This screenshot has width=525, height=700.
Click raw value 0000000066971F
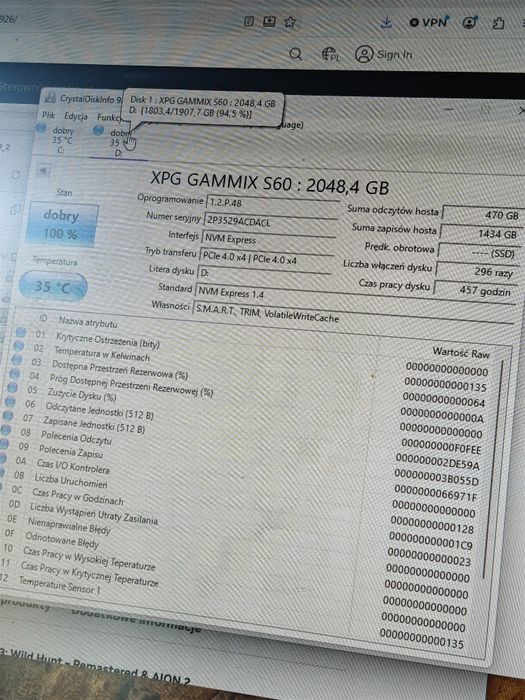pyautogui.click(x=435, y=493)
